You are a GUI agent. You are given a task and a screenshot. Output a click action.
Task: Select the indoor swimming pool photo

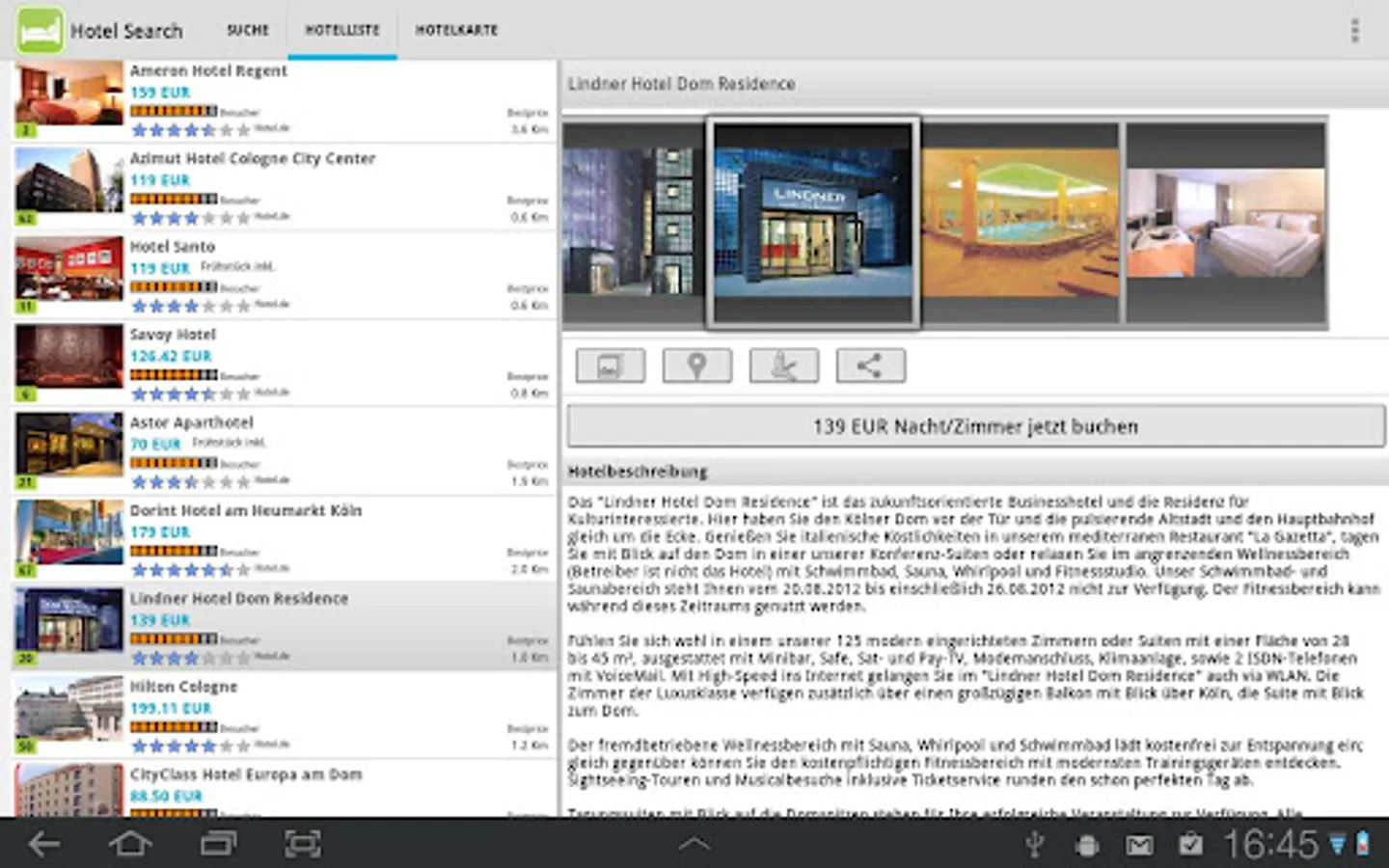1021,223
